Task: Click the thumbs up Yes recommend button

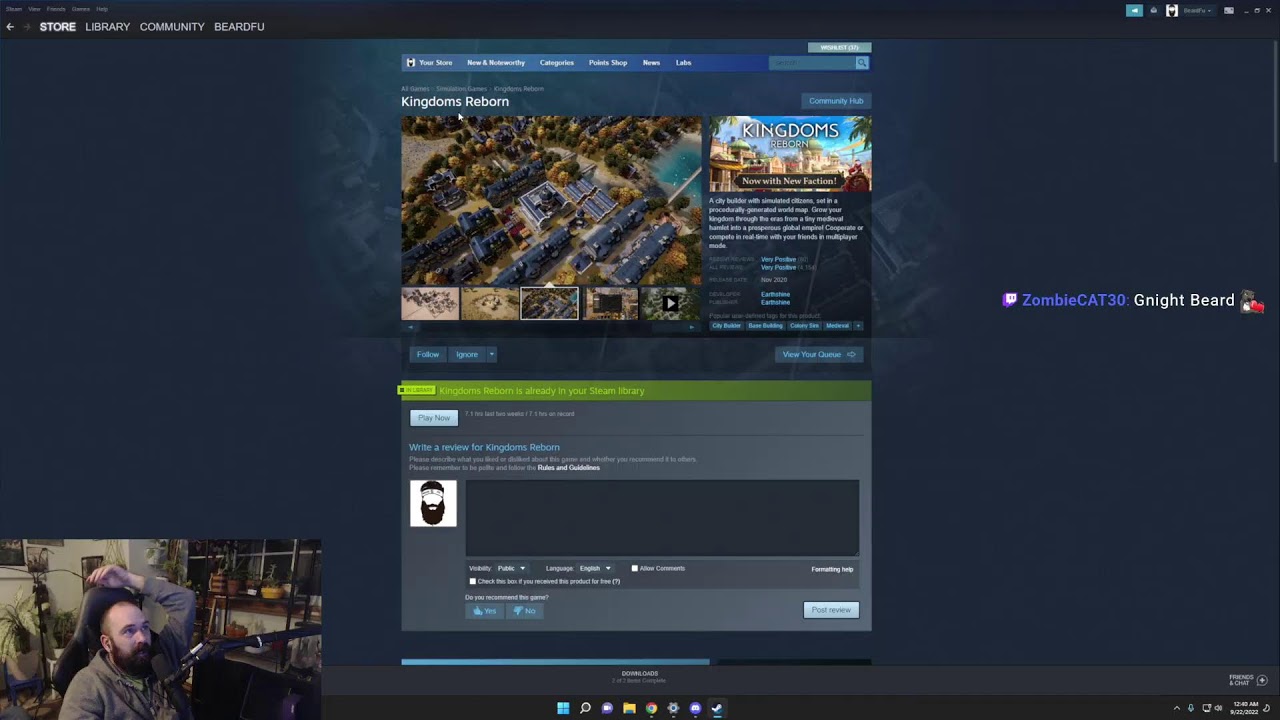Action: 484,611
